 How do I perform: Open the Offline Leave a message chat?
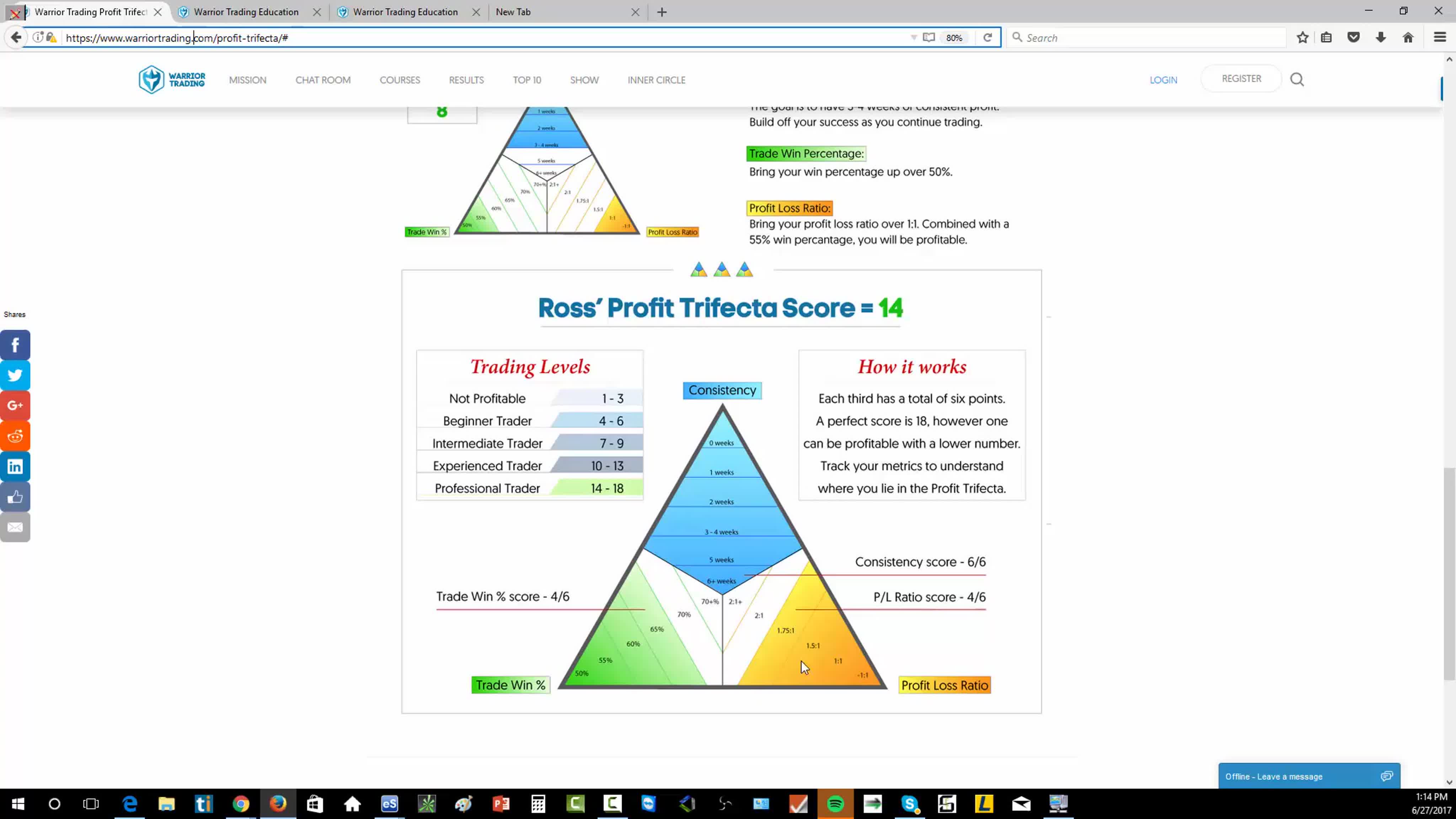pos(1309,776)
